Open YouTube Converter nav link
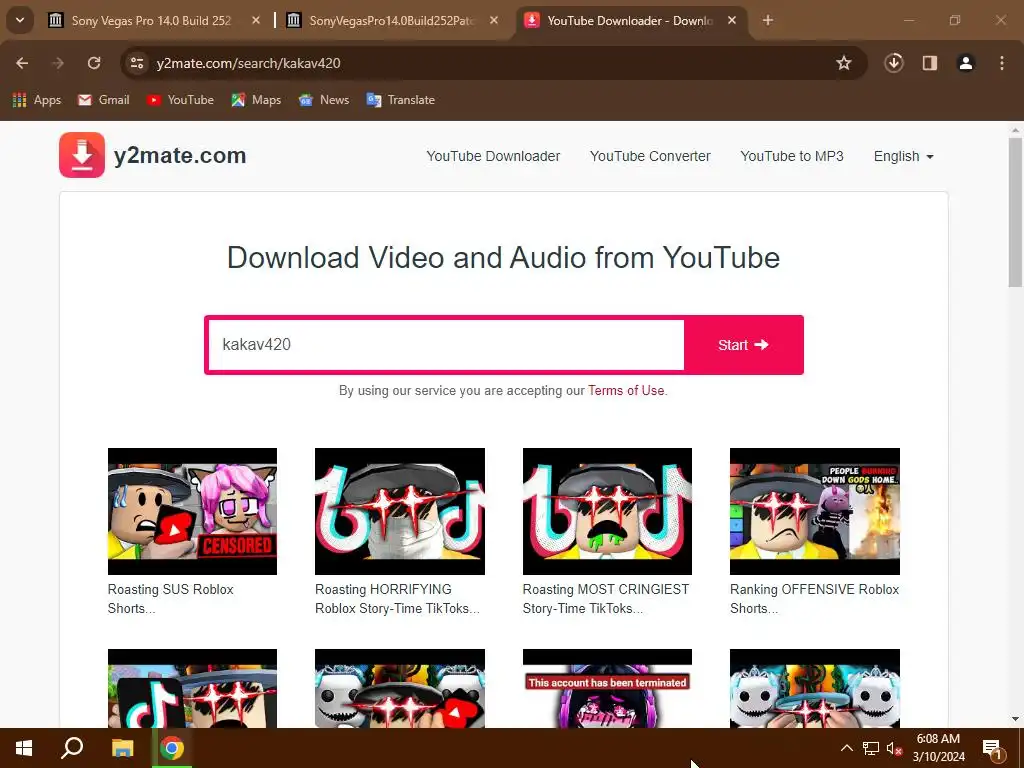Image resolution: width=1024 pixels, height=768 pixels. point(650,156)
